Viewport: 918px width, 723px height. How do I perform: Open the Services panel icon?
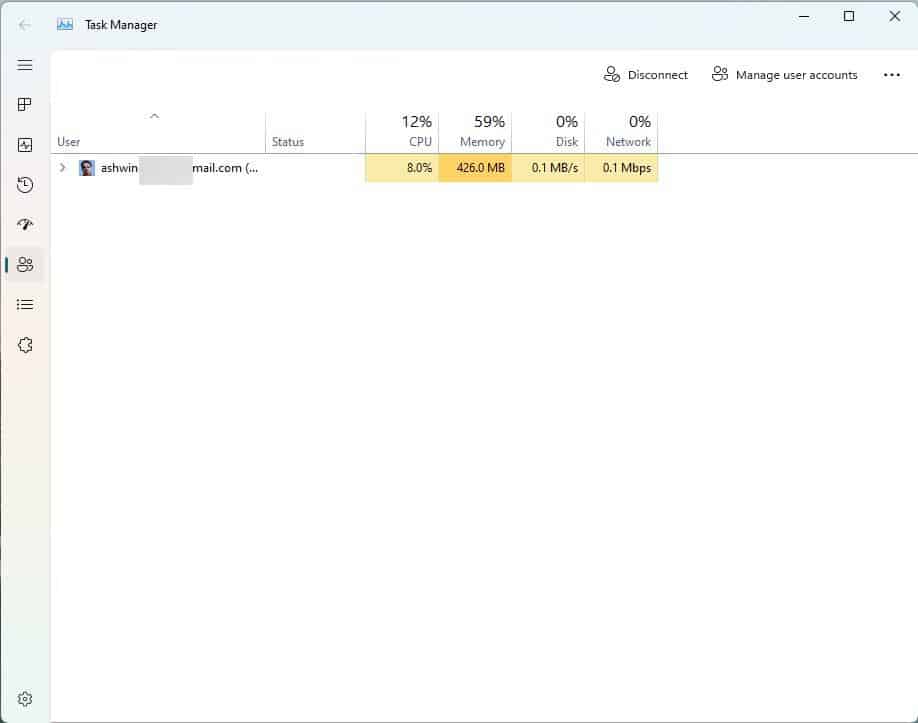(25, 344)
